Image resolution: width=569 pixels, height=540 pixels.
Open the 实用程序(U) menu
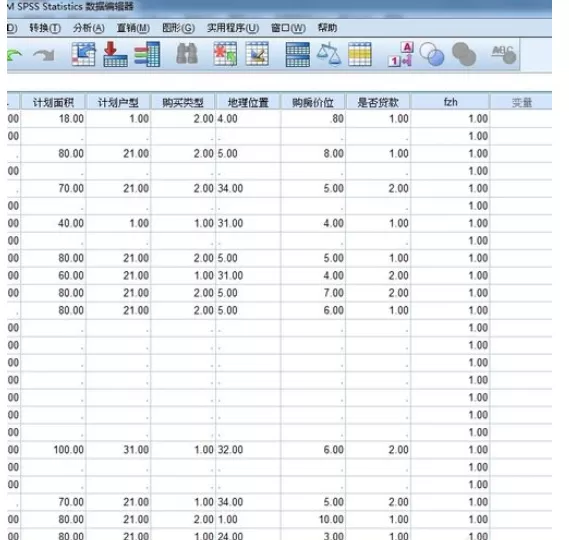[233, 28]
